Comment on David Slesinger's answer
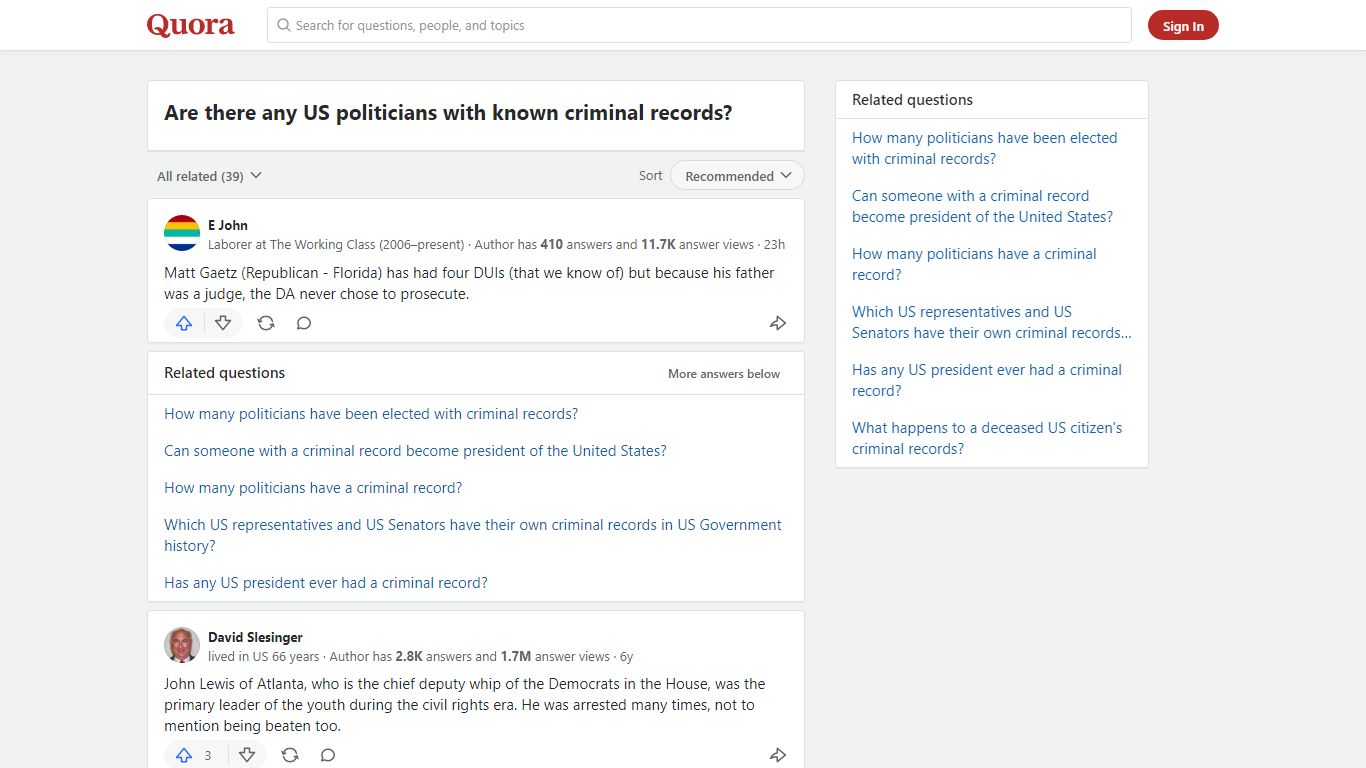 [x=328, y=755]
